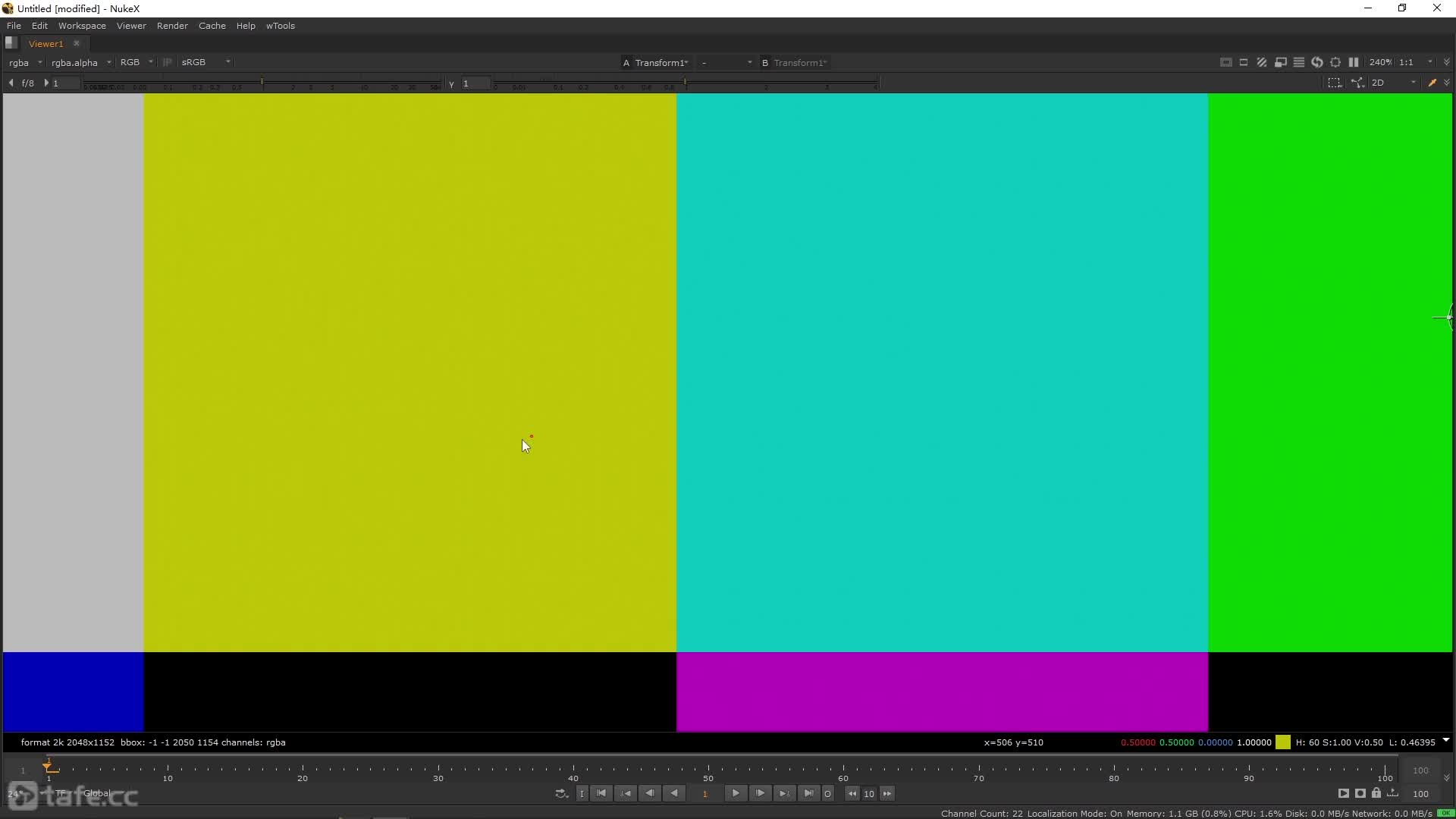The width and height of the screenshot is (1456, 819).
Task: Click the gain value input field
Action: (66, 83)
